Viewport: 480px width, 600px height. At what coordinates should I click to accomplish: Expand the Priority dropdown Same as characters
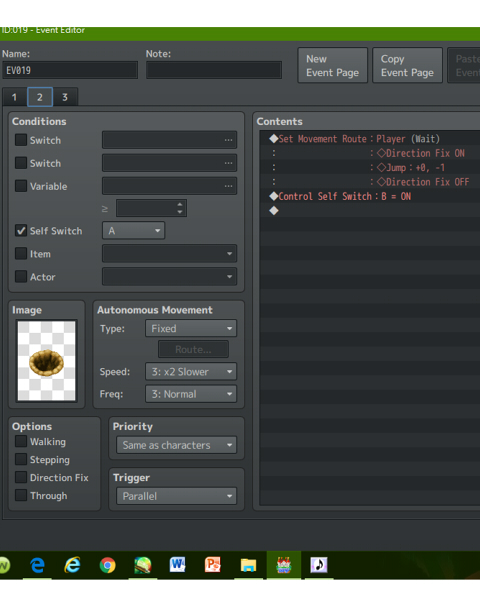176,445
